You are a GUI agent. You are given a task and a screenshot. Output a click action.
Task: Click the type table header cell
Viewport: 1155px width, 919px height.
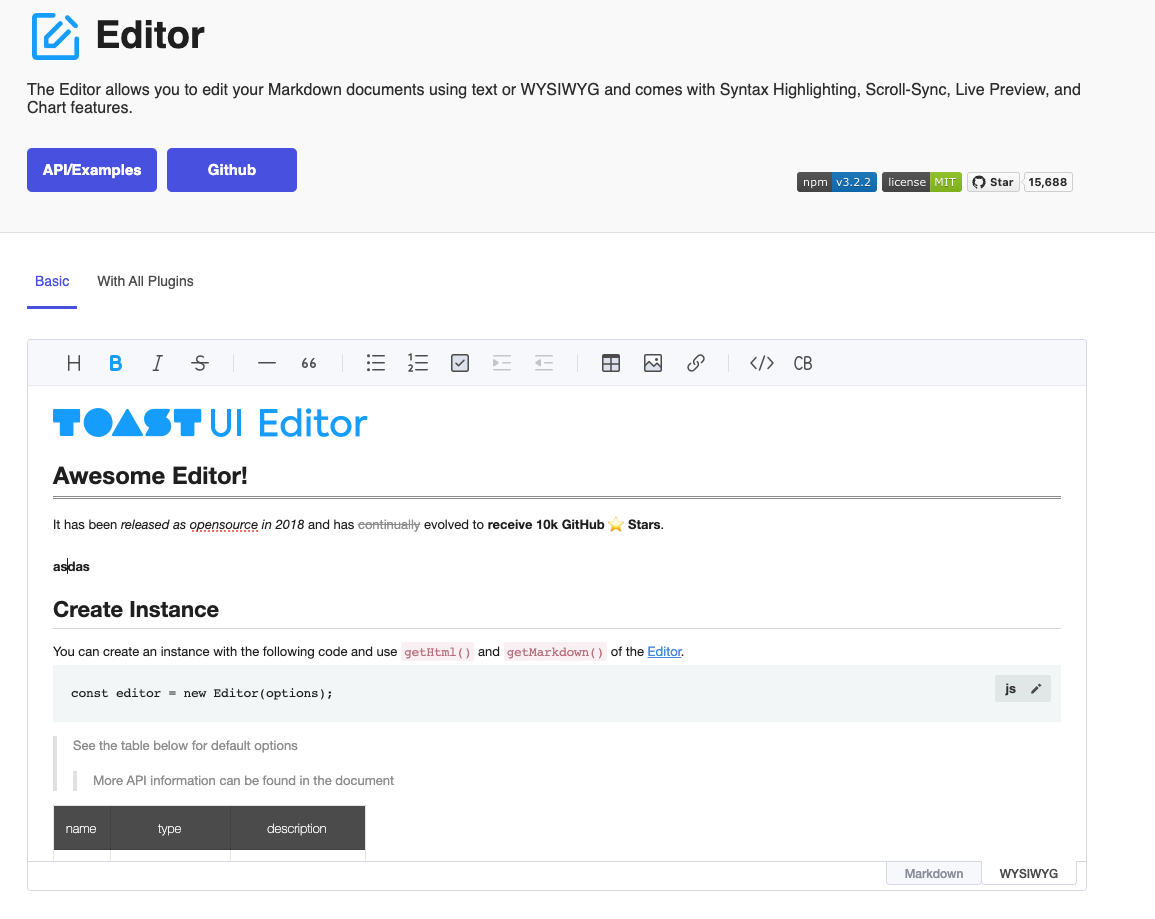170,828
